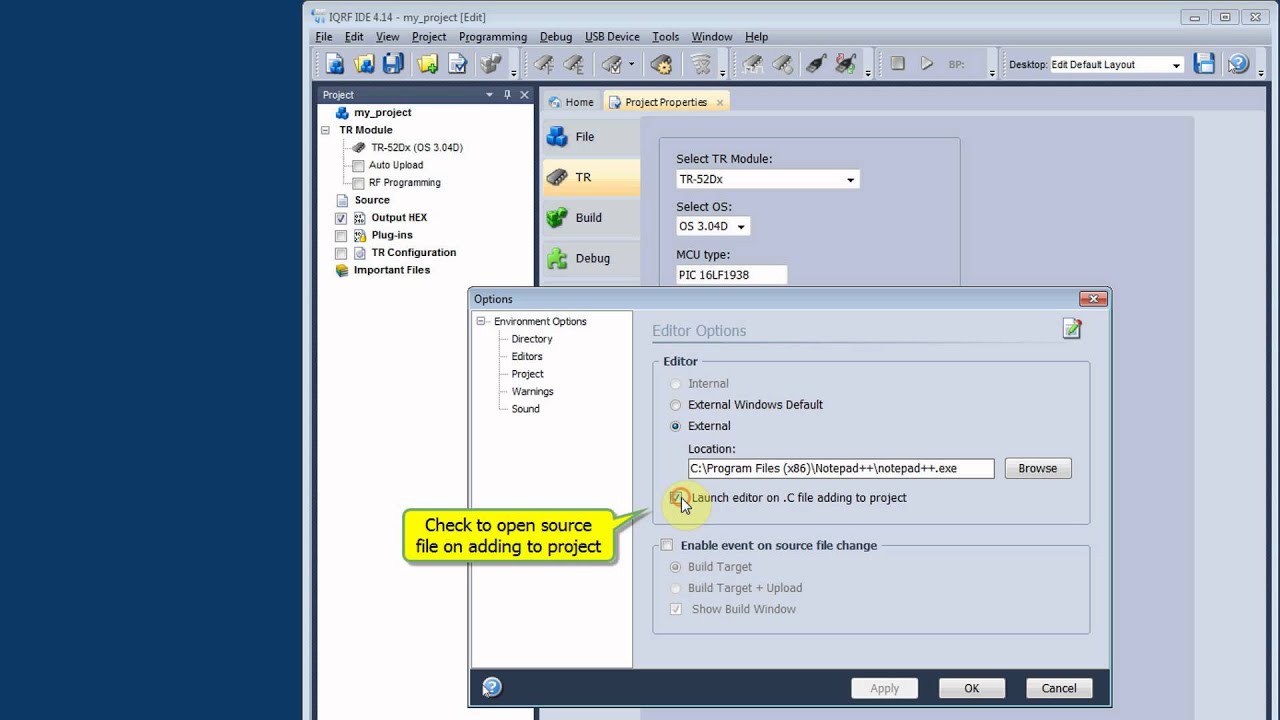Switch to the Home tab
Viewport: 1280px width, 720px height.
(571, 102)
